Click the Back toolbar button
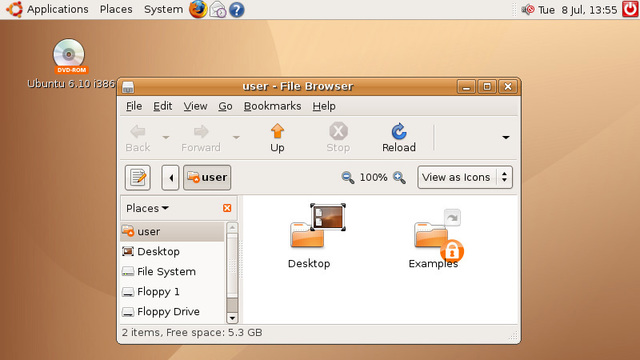The height and width of the screenshot is (360, 640). tap(138, 138)
